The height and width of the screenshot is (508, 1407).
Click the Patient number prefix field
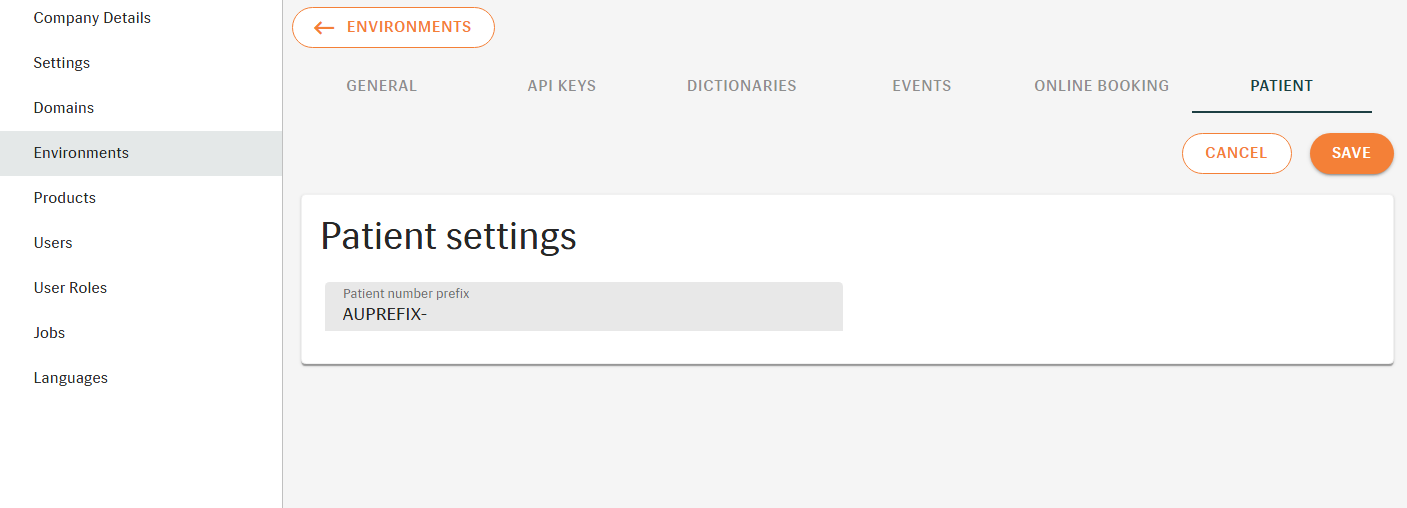[x=583, y=307]
